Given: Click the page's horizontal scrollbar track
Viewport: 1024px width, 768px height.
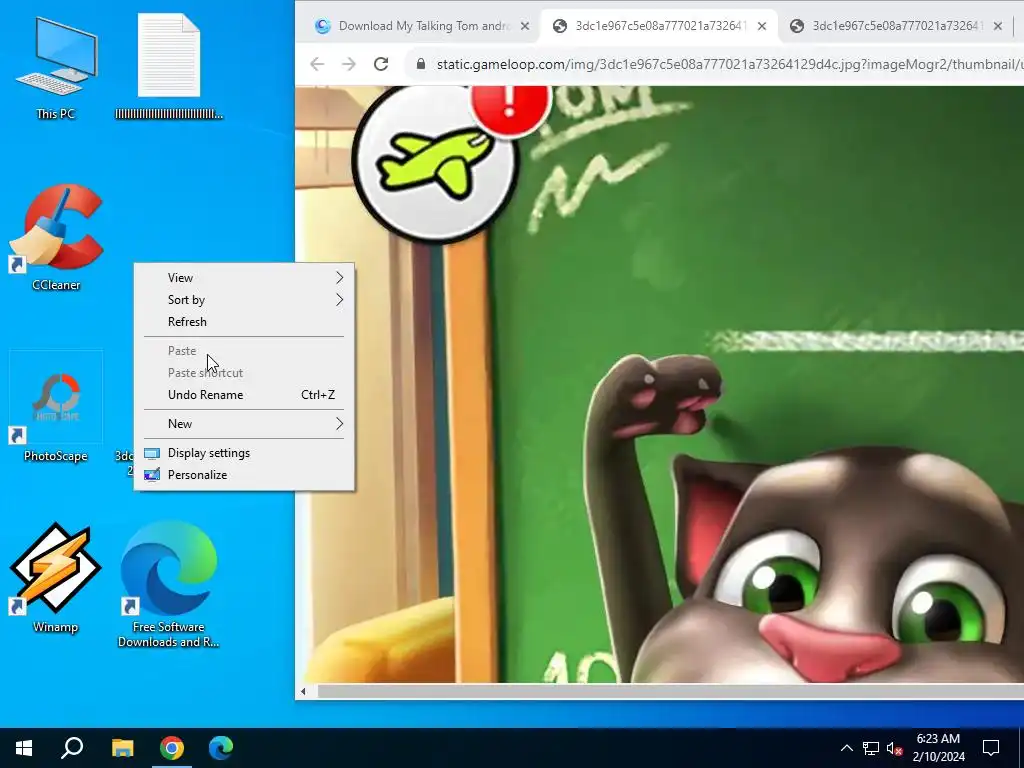Looking at the screenshot, I should [670, 692].
